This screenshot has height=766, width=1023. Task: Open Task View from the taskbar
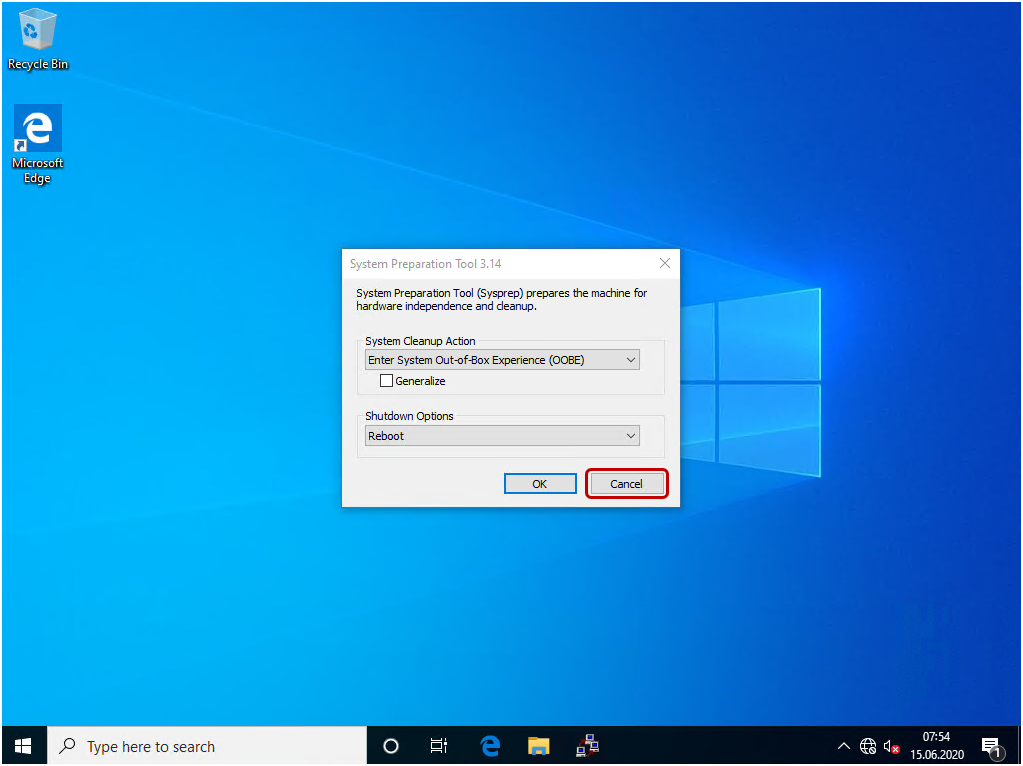pos(438,745)
